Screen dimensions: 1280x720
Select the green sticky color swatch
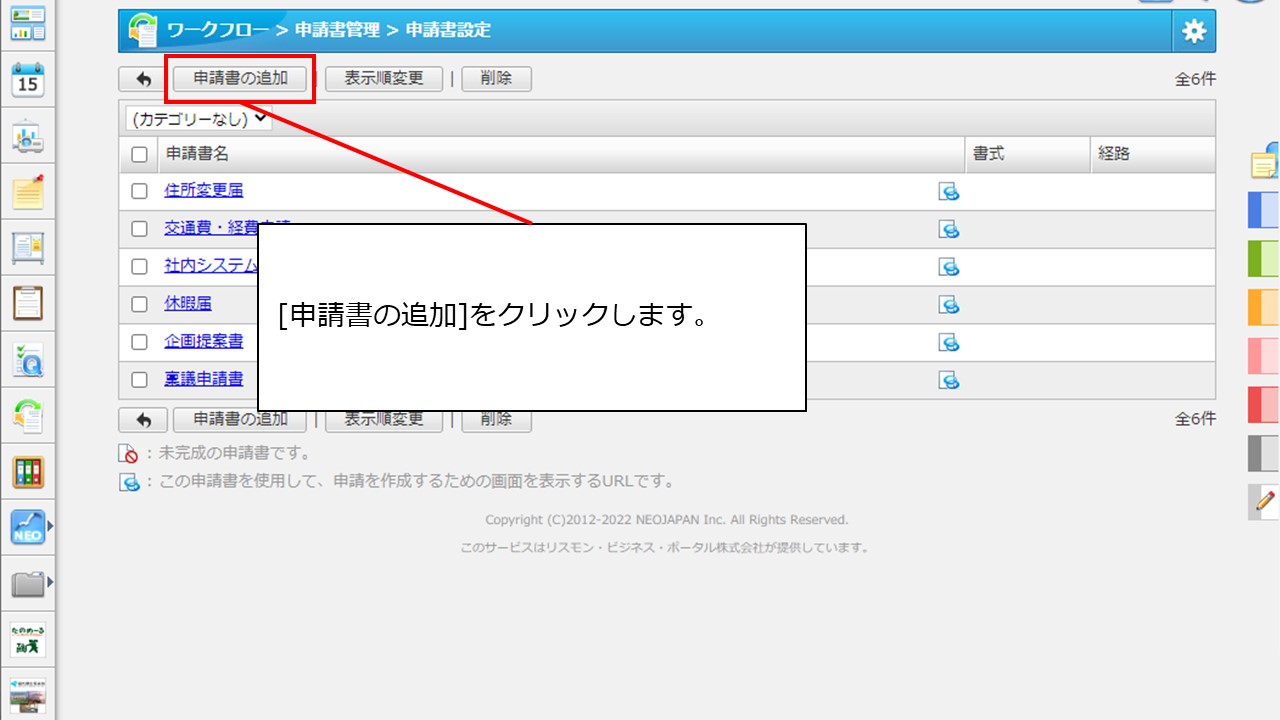[1264, 258]
